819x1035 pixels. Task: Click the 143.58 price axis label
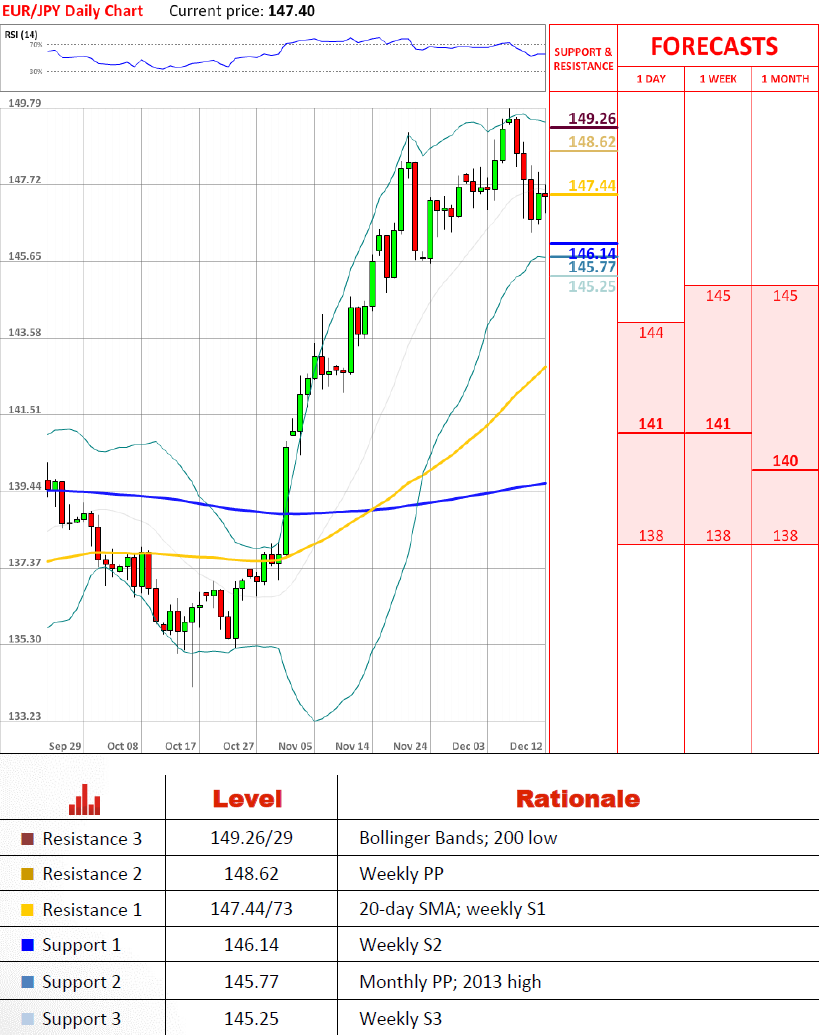point(24,332)
